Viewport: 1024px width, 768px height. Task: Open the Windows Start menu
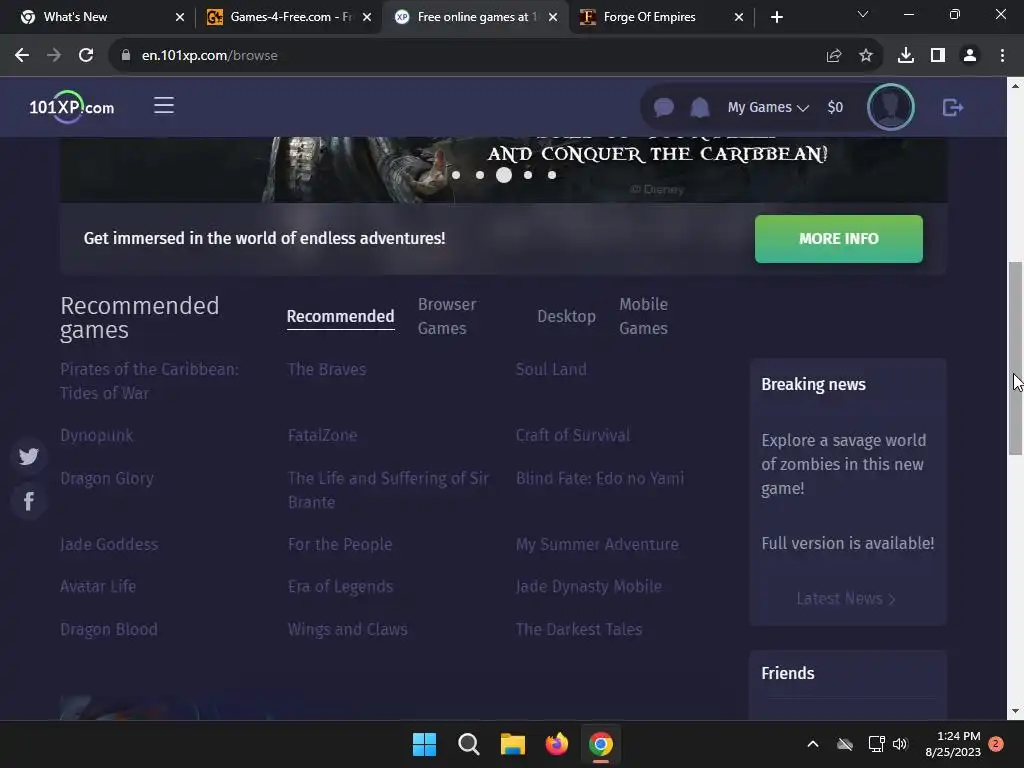coord(424,744)
